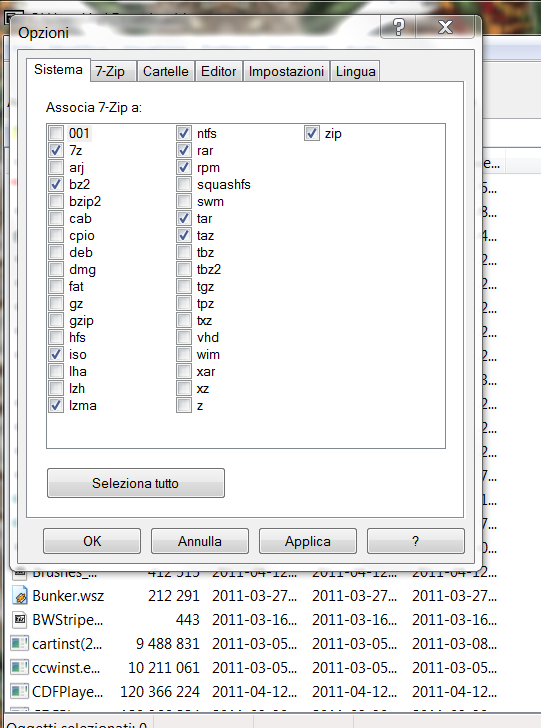Tick the gzip checkbox
This screenshot has height=728, width=541.
56,320
